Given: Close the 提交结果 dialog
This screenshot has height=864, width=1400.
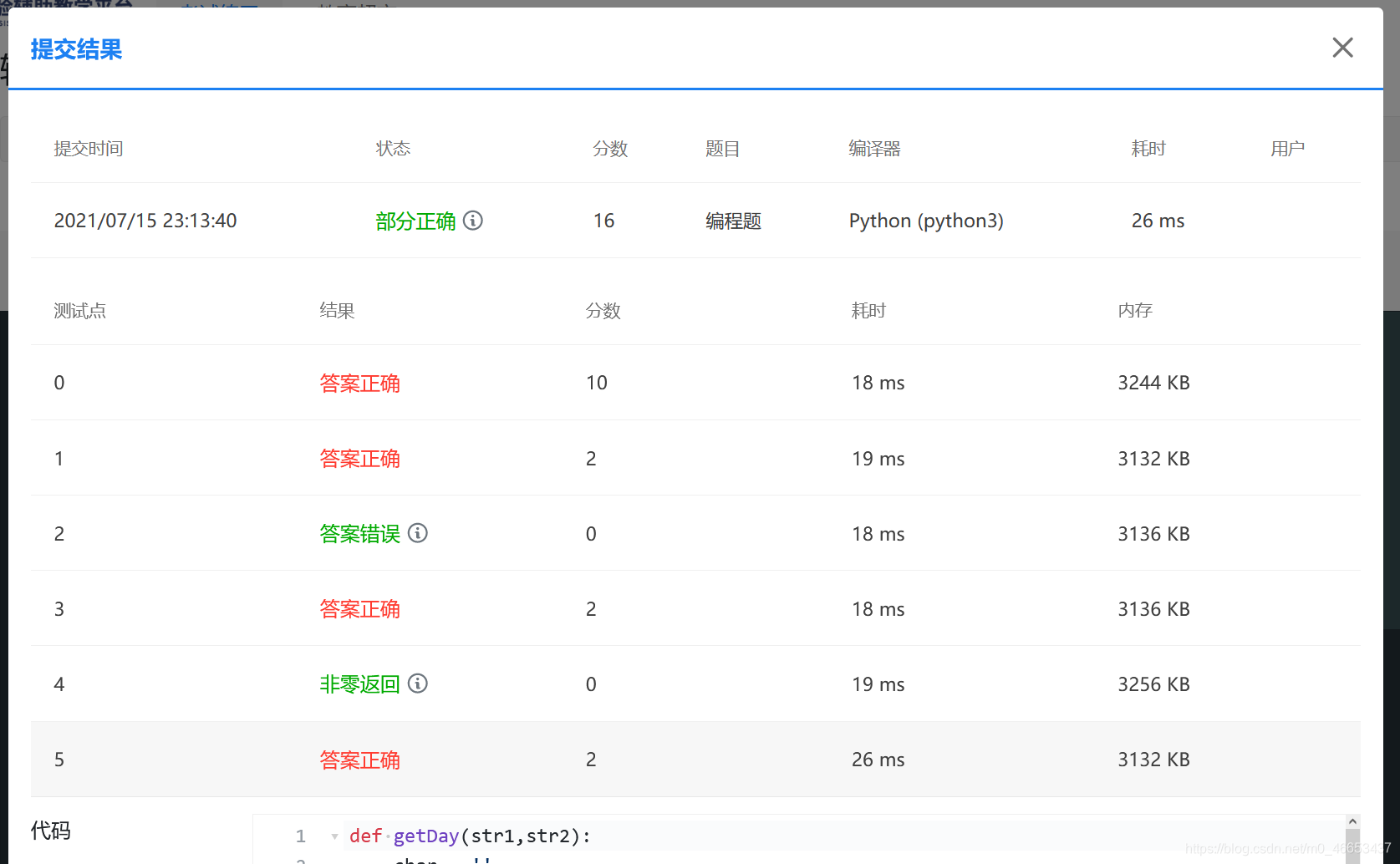Looking at the screenshot, I should tap(1342, 48).
